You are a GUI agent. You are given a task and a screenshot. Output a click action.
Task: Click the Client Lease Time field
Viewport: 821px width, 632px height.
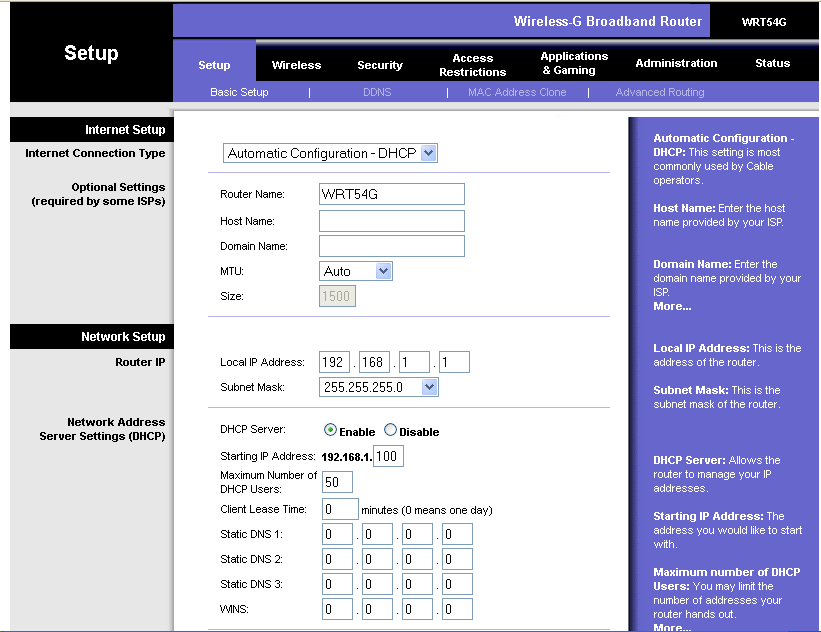pos(340,509)
